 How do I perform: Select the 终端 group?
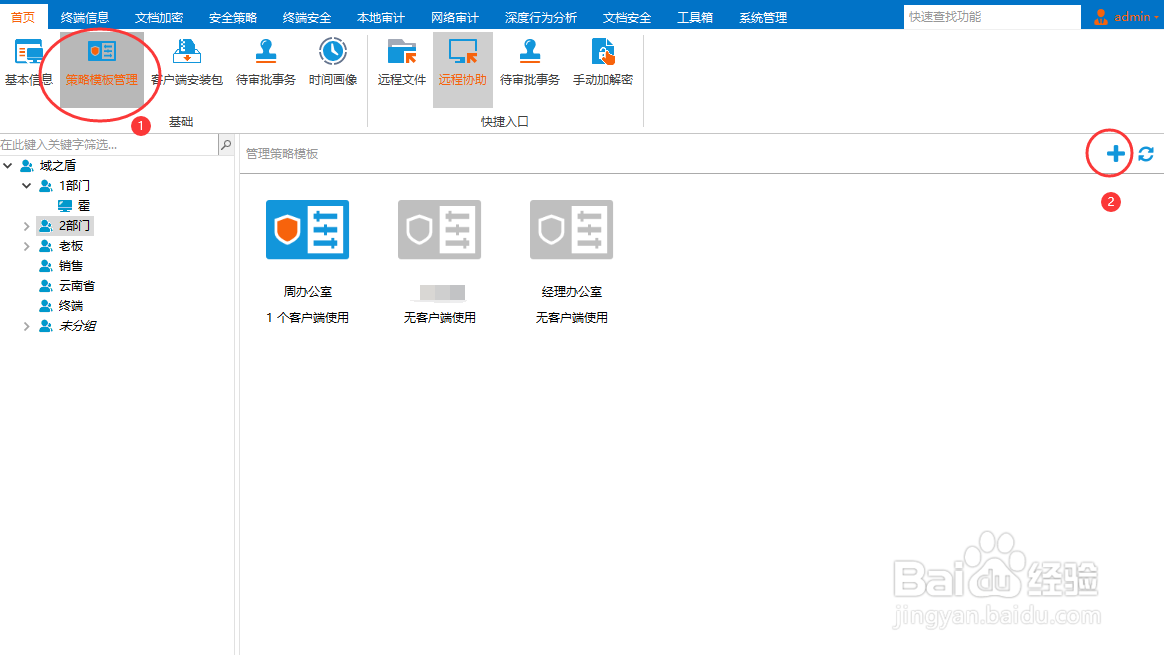(x=71, y=306)
